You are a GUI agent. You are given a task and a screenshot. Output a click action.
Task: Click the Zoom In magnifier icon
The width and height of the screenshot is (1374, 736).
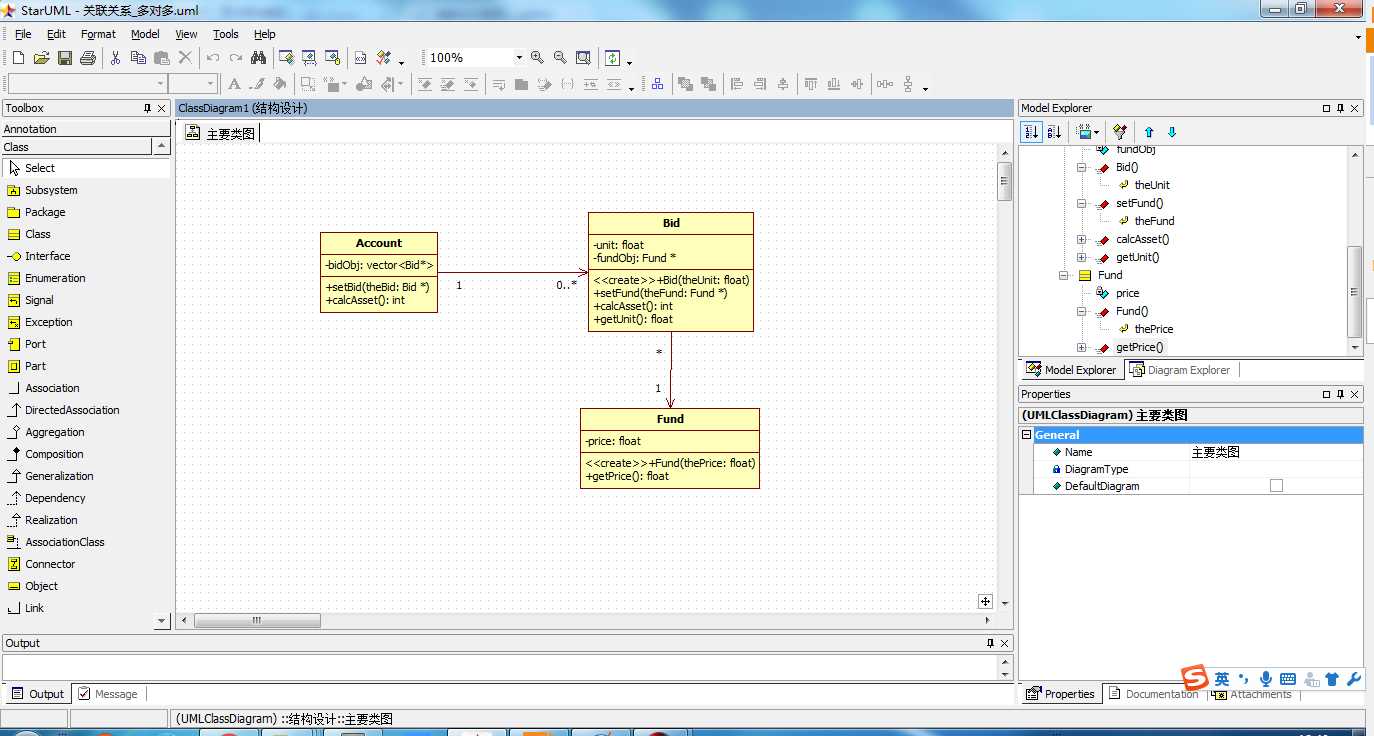click(x=537, y=58)
